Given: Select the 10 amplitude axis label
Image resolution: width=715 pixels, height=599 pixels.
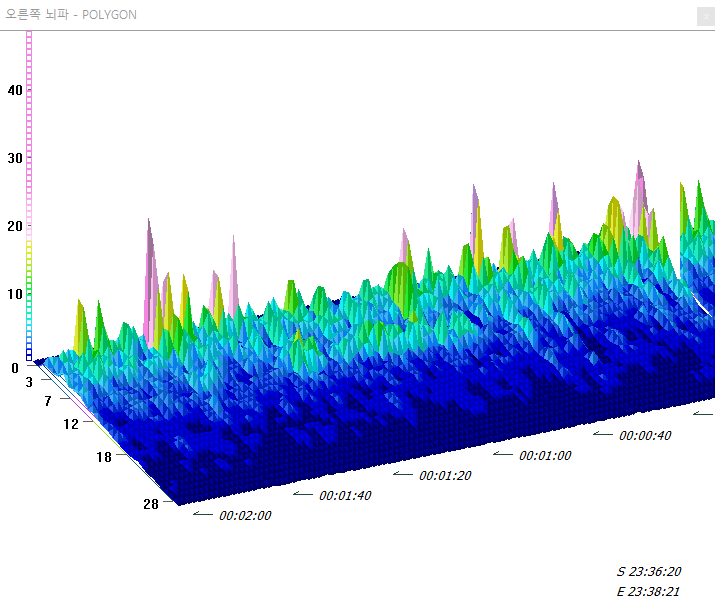Looking at the screenshot, I should [14, 294].
